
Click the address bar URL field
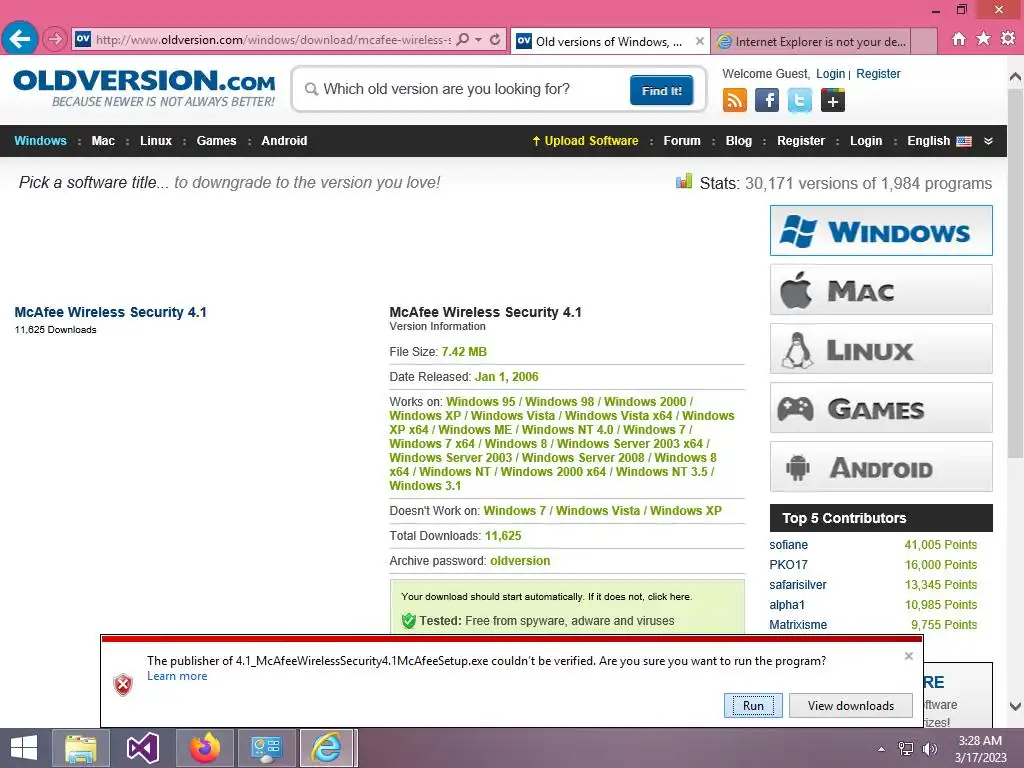click(x=272, y=40)
